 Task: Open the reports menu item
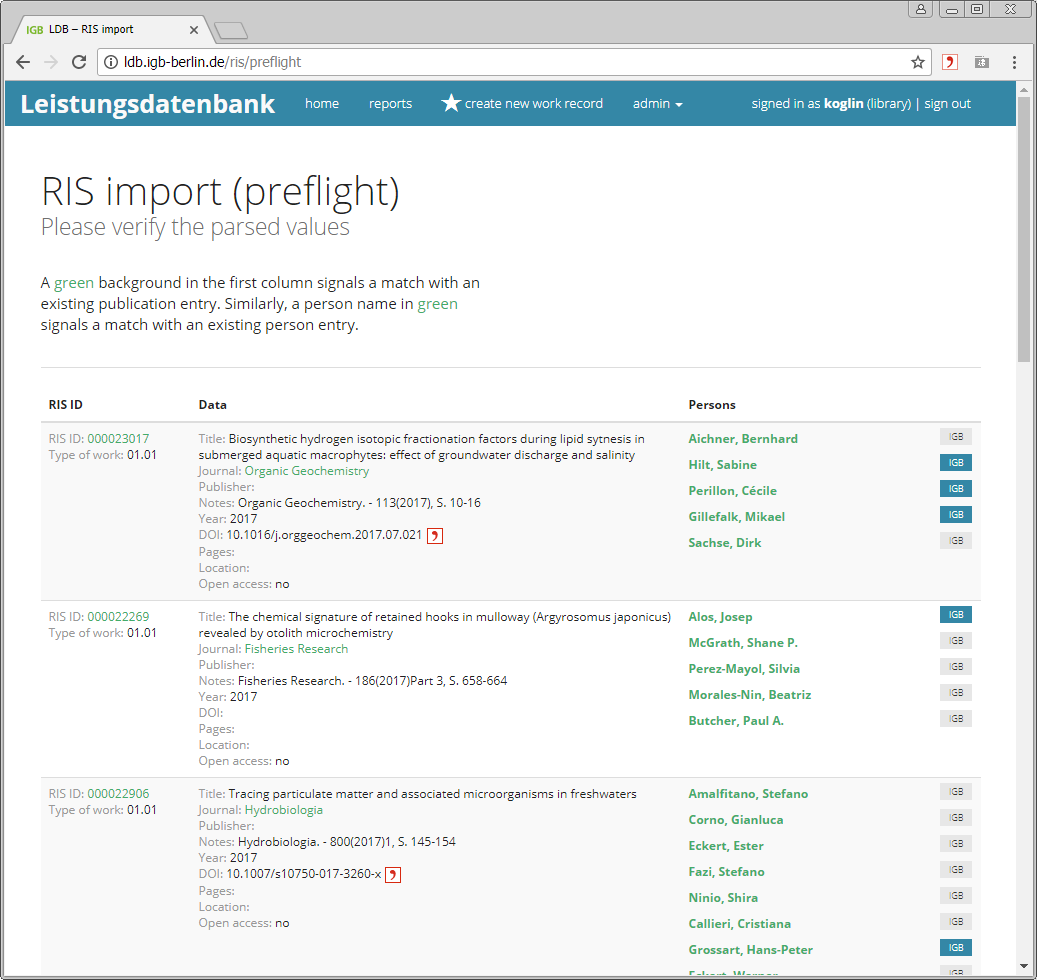(390, 104)
